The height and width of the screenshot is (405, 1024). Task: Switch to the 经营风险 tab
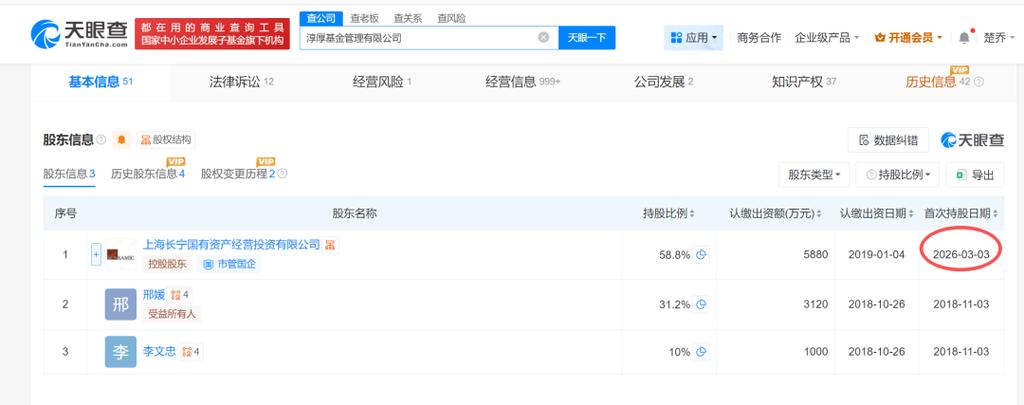tap(382, 82)
